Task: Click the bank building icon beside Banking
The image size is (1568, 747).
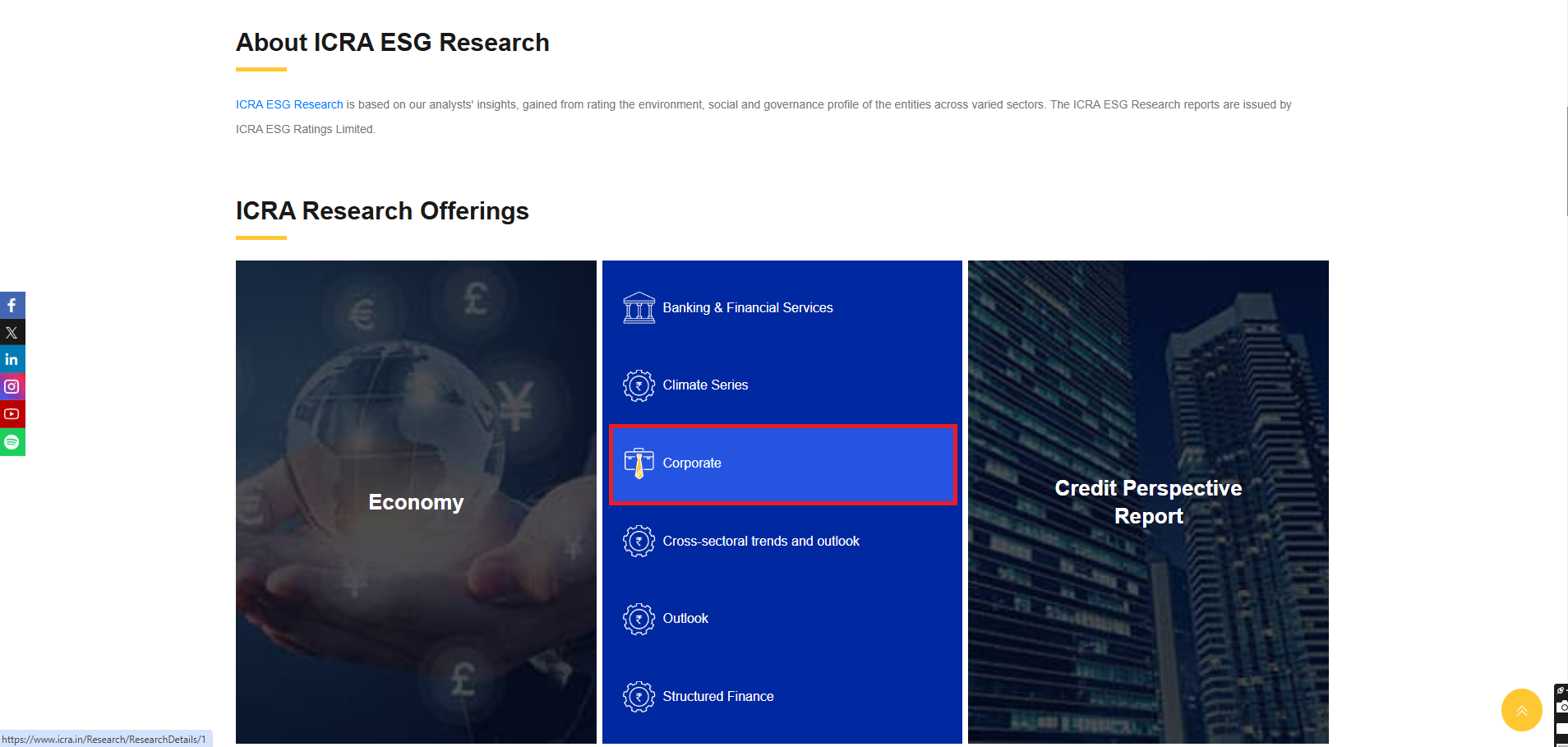Action: [x=639, y=308]
